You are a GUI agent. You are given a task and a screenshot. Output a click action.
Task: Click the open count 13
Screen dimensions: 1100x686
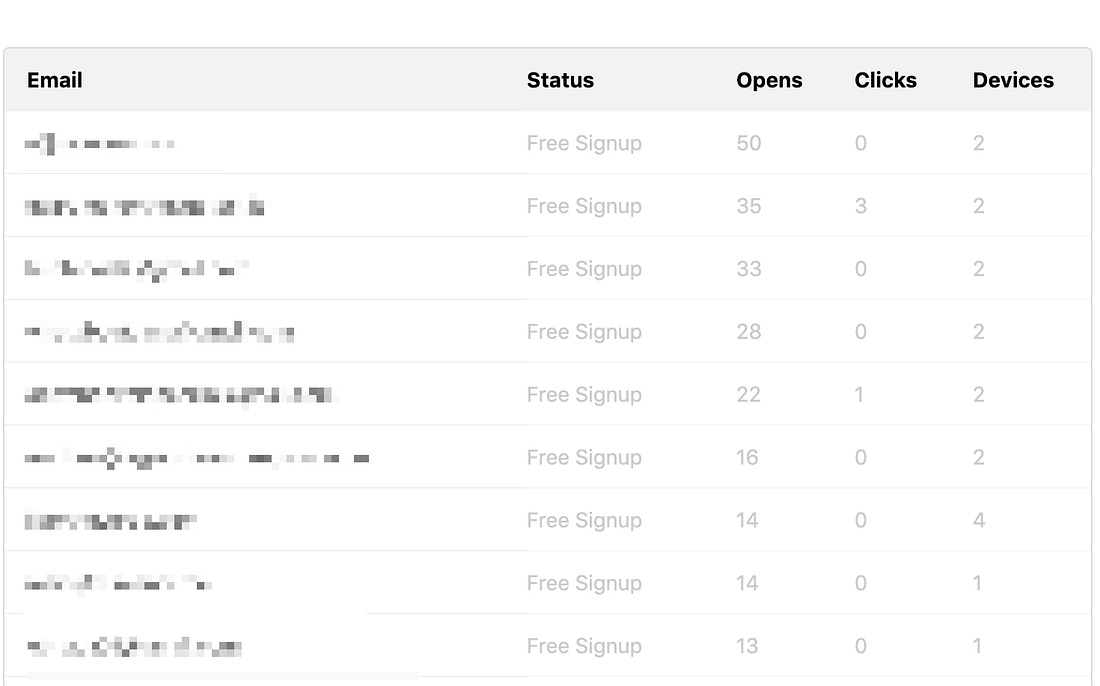click(x=747, y=646)
